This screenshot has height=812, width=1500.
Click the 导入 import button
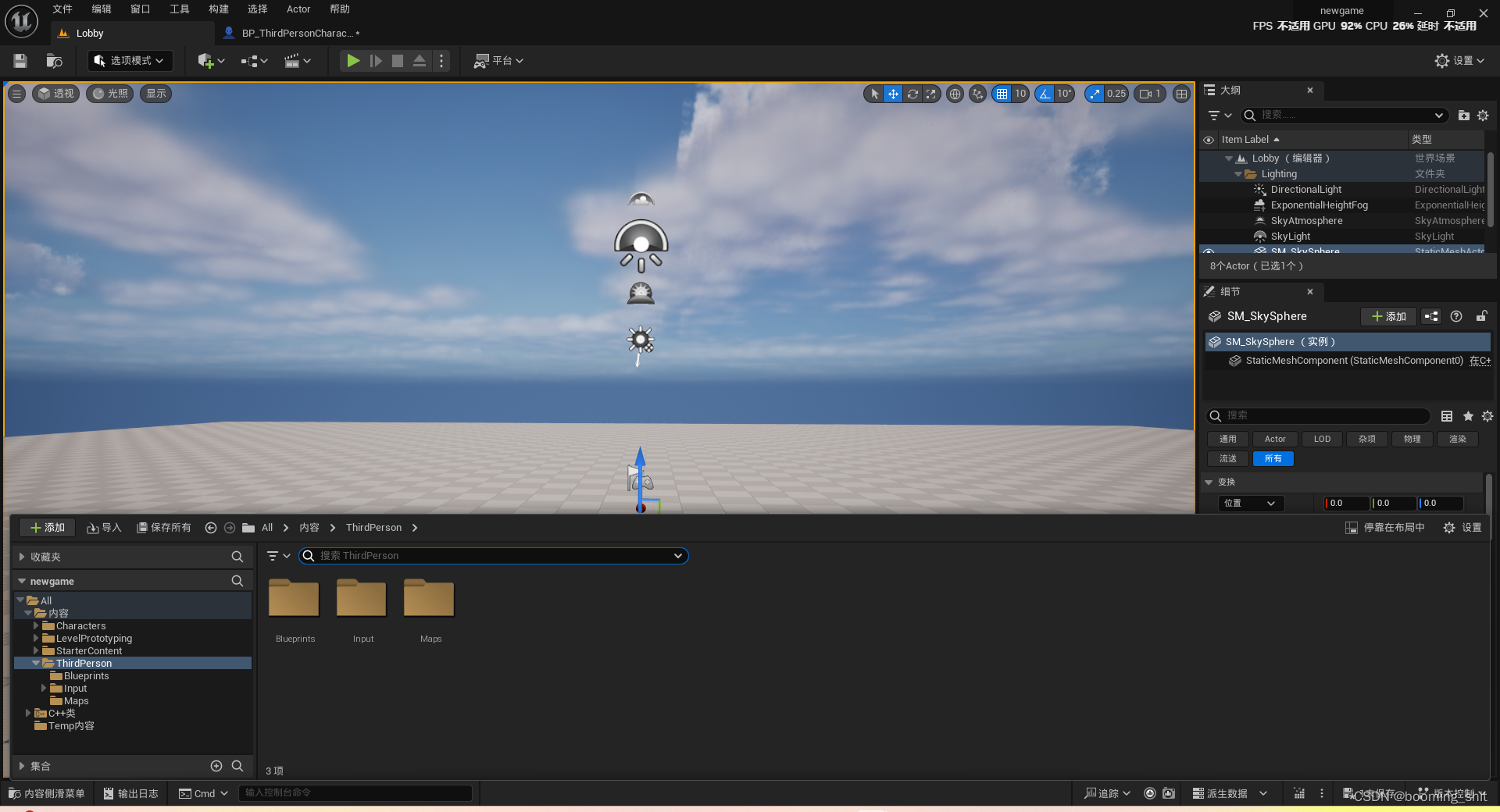click(104, 528)
